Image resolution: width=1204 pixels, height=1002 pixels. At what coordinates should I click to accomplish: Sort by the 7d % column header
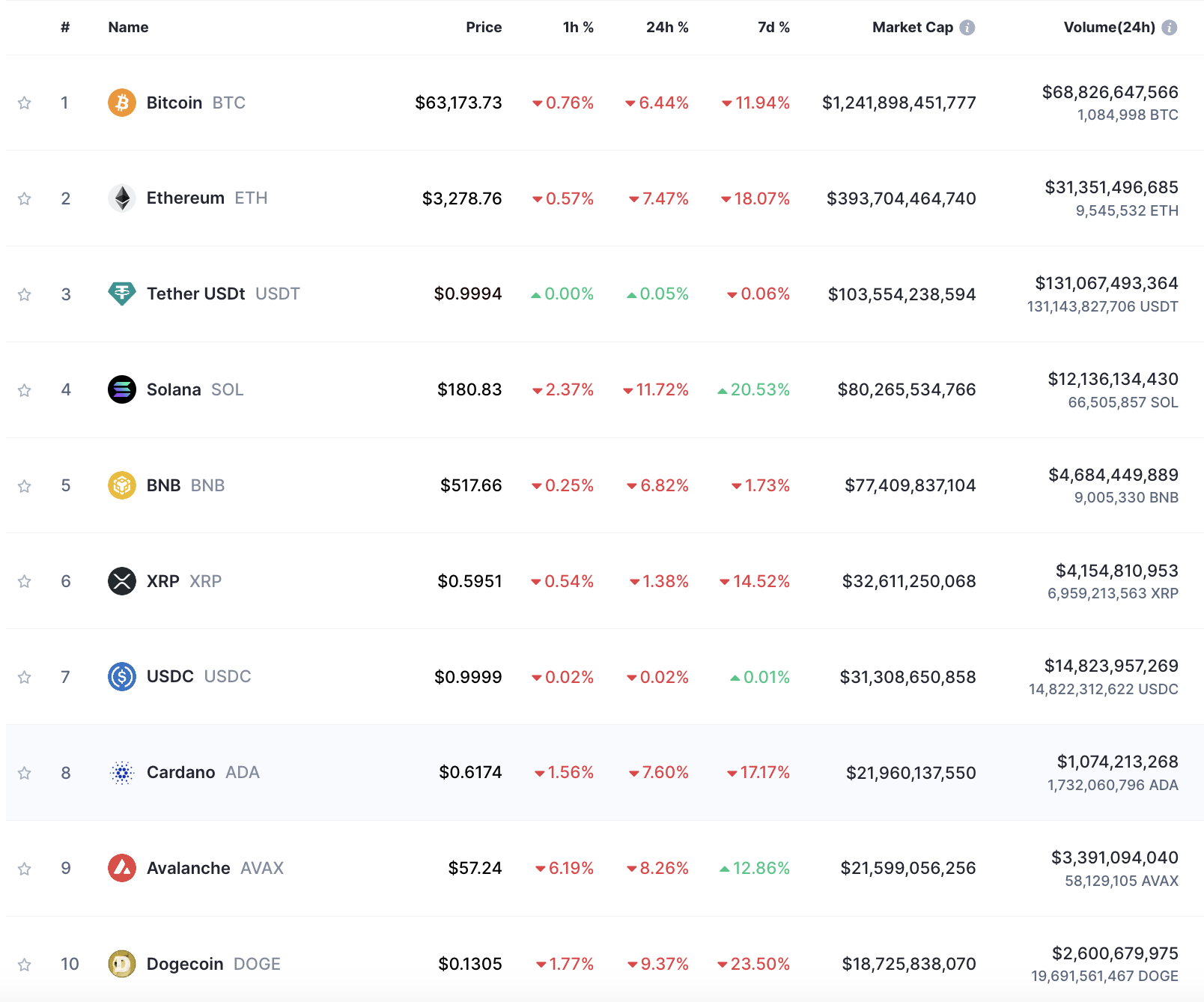coord(773,28)
